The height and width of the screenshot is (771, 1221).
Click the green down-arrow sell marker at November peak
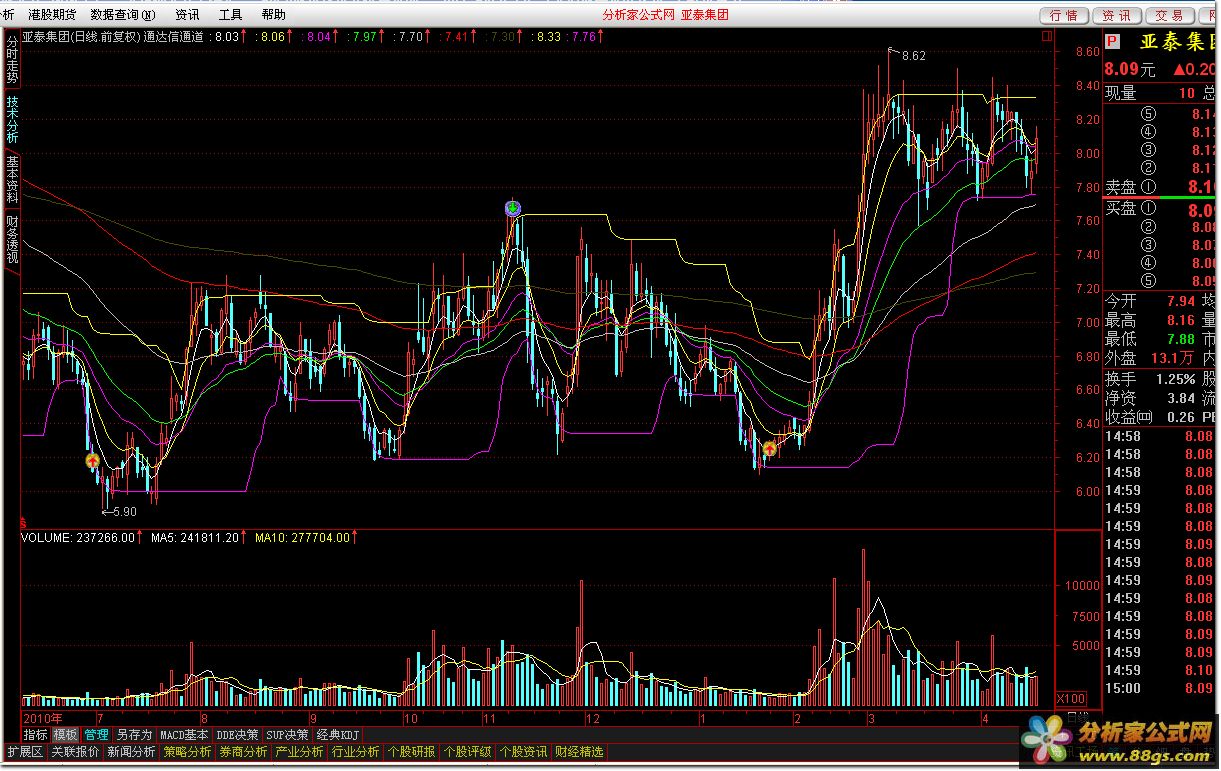tap(513, 208)
